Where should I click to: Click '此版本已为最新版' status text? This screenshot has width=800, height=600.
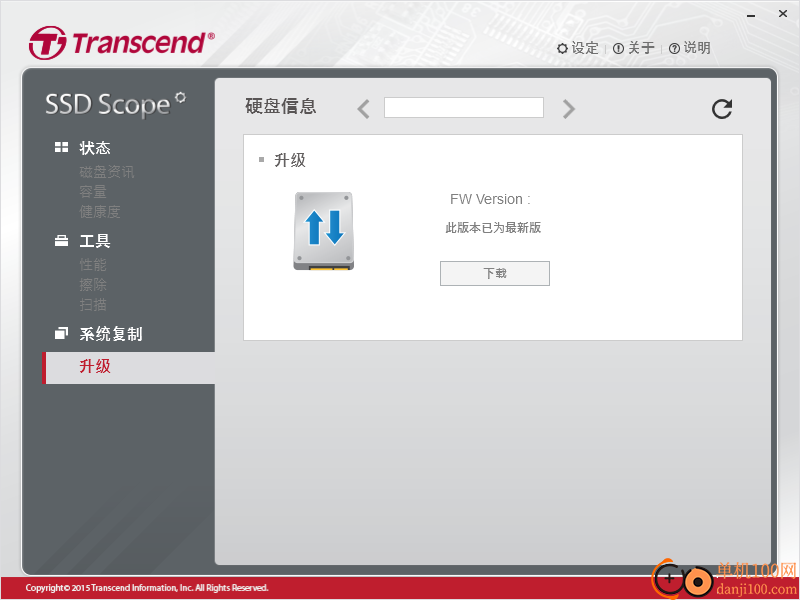point(493,228)
